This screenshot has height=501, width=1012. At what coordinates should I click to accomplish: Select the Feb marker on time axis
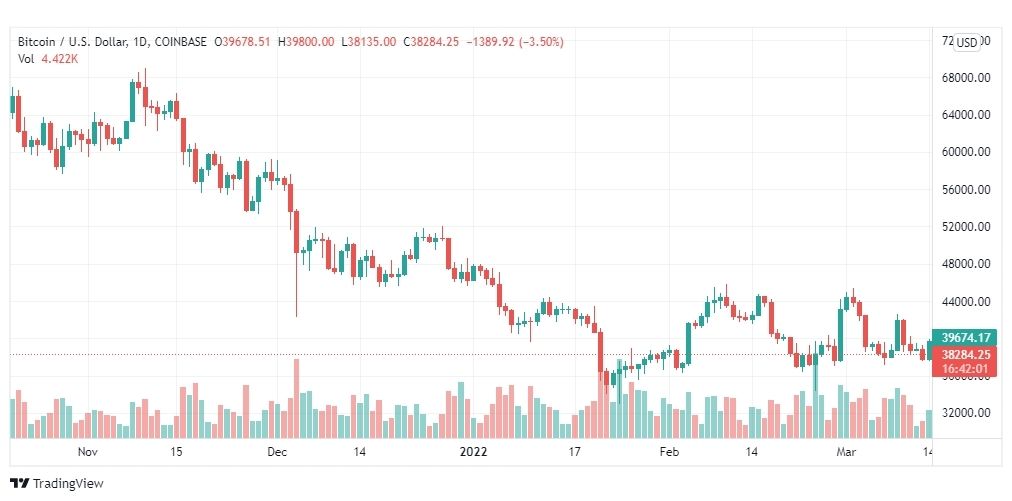[670, 452]
